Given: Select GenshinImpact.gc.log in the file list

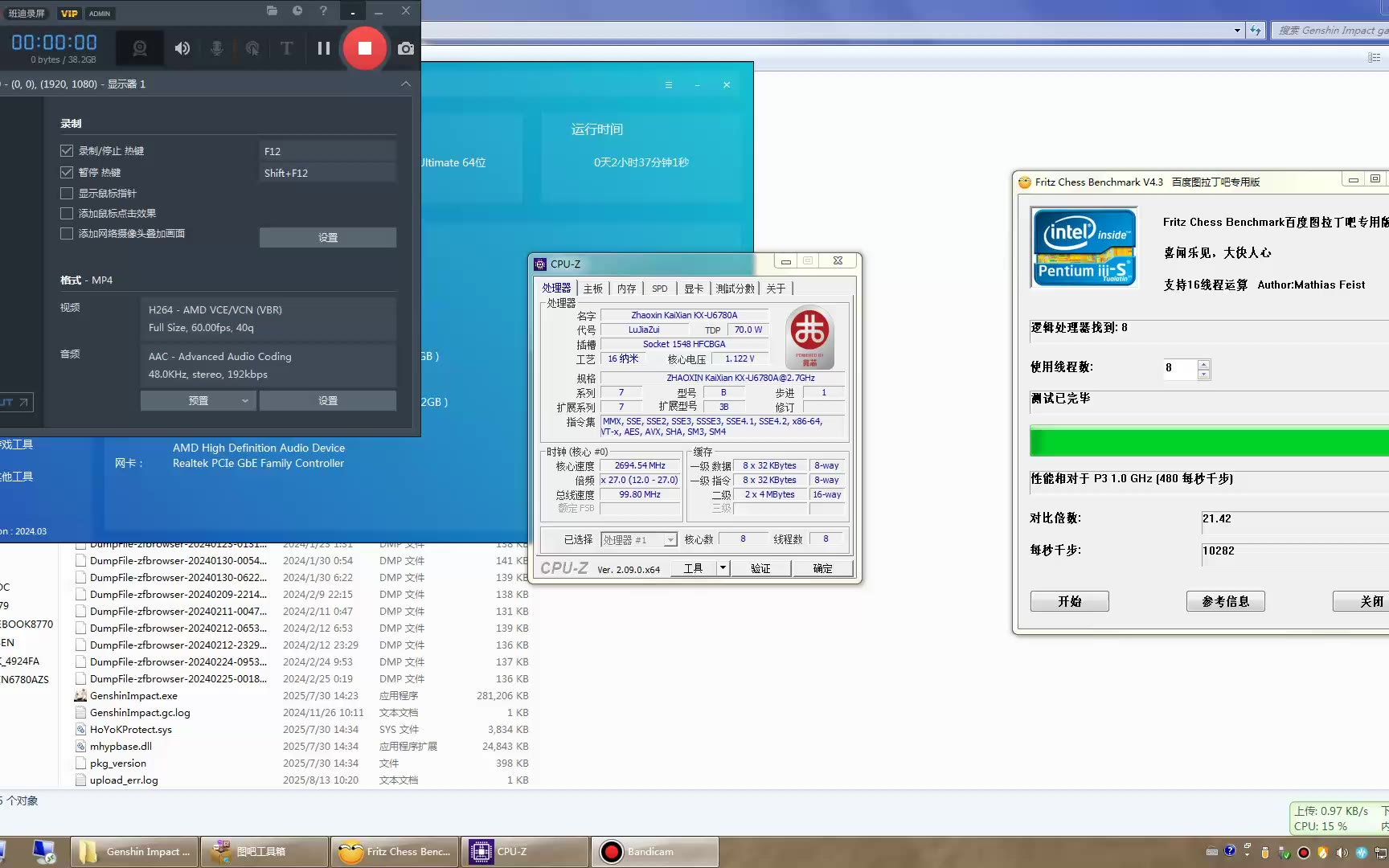Looking at the screenshot, I should [x=140, y=713].
